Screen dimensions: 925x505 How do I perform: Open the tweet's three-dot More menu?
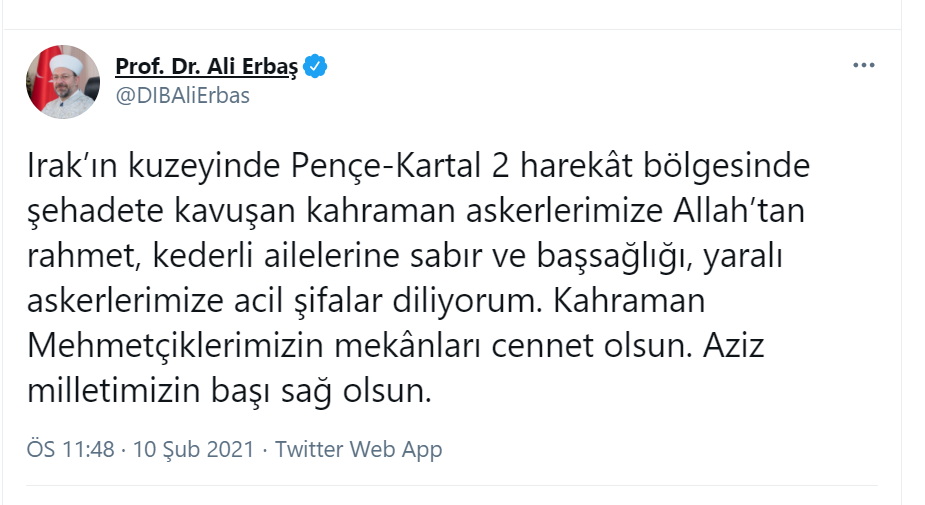[x=863, y=65]
